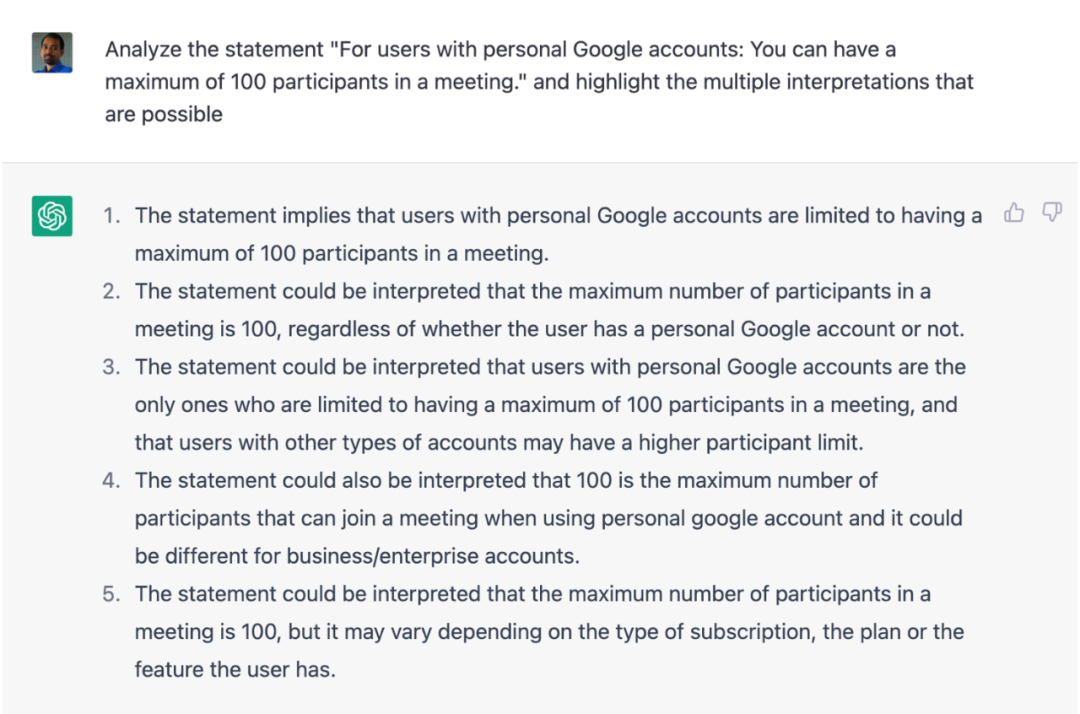The width and height of the screenshot is (1080, 714).
Task: Click the phrase "higher participant limit" in item three
Action: pyautogui.click(x=749, y=443)
